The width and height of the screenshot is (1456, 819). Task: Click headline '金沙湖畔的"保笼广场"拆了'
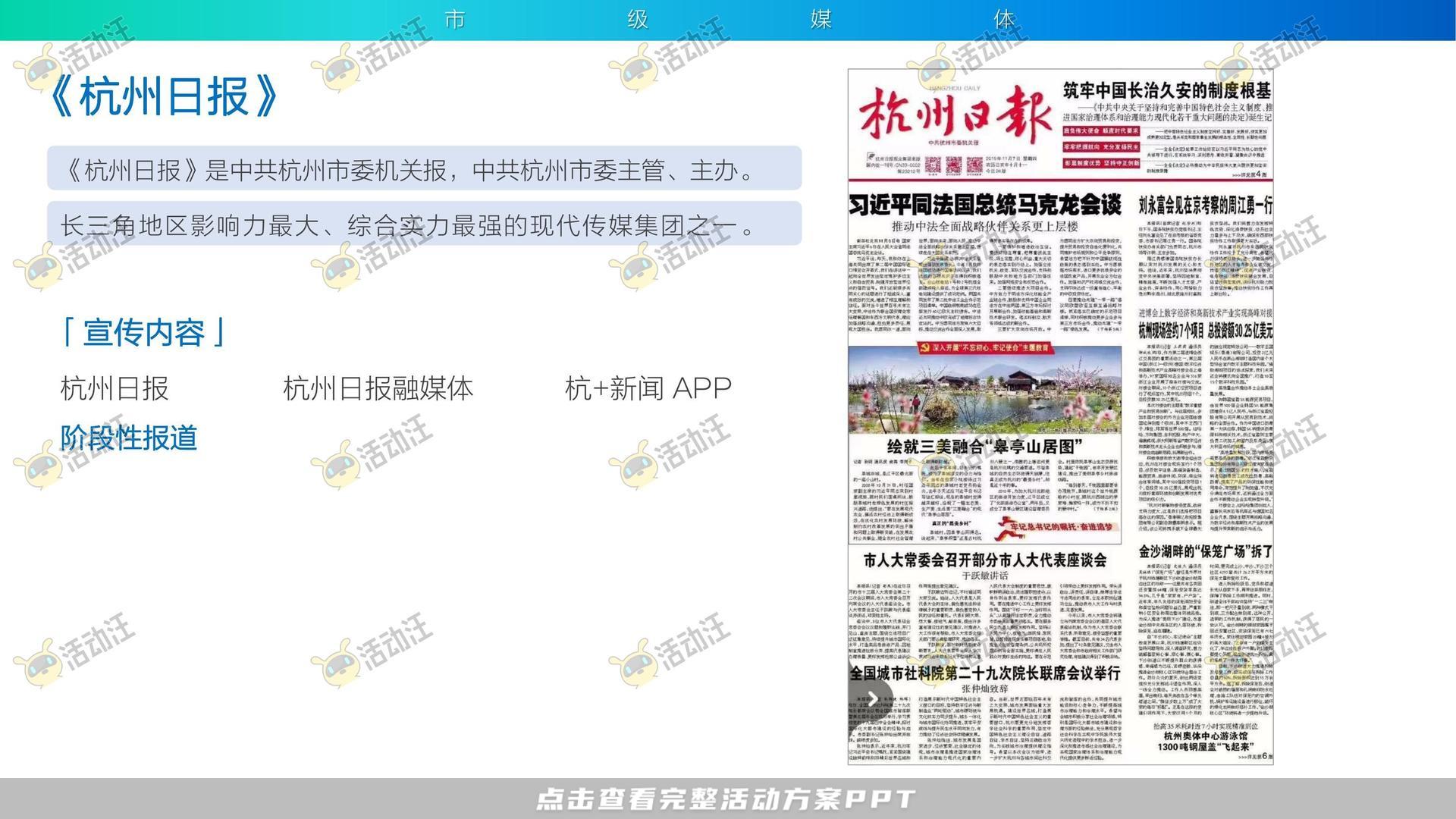(1205, 551)
